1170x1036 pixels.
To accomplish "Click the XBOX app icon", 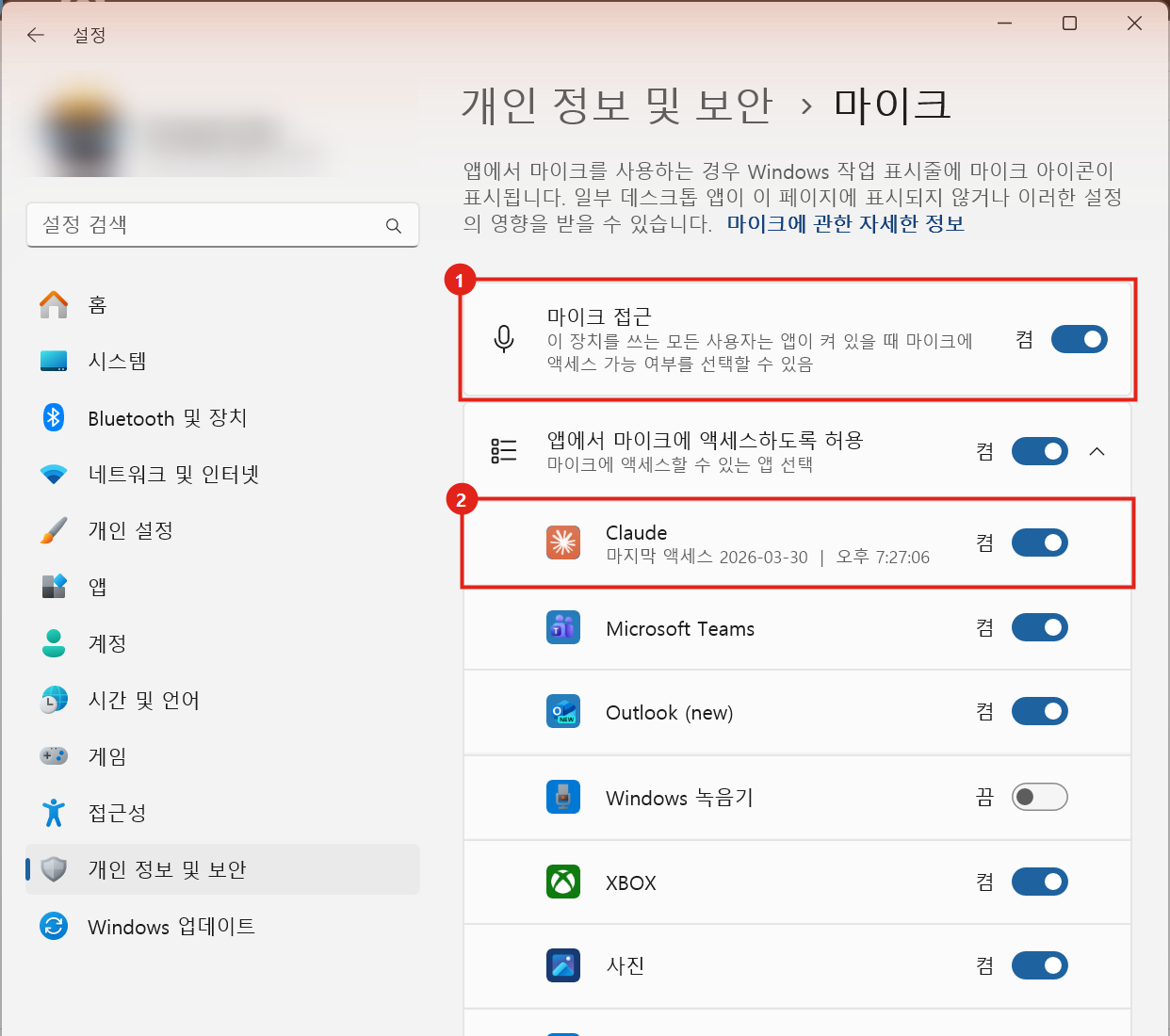I will [x=563, y=882].
